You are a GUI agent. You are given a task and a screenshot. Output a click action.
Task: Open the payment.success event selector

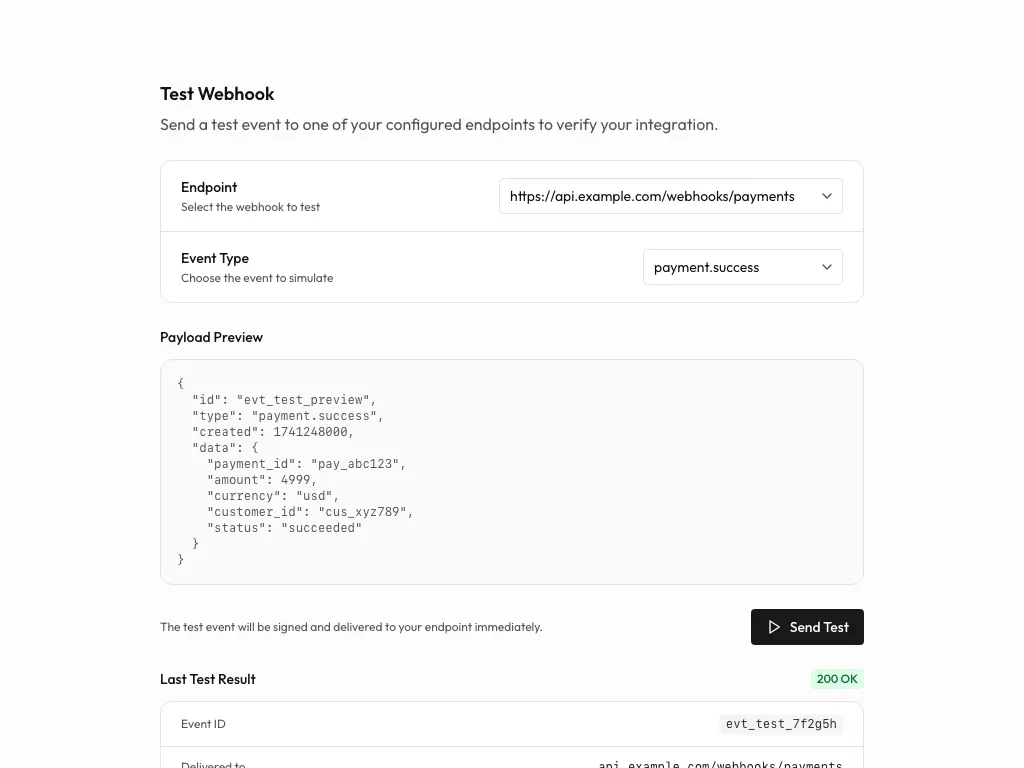pos(743,267)
